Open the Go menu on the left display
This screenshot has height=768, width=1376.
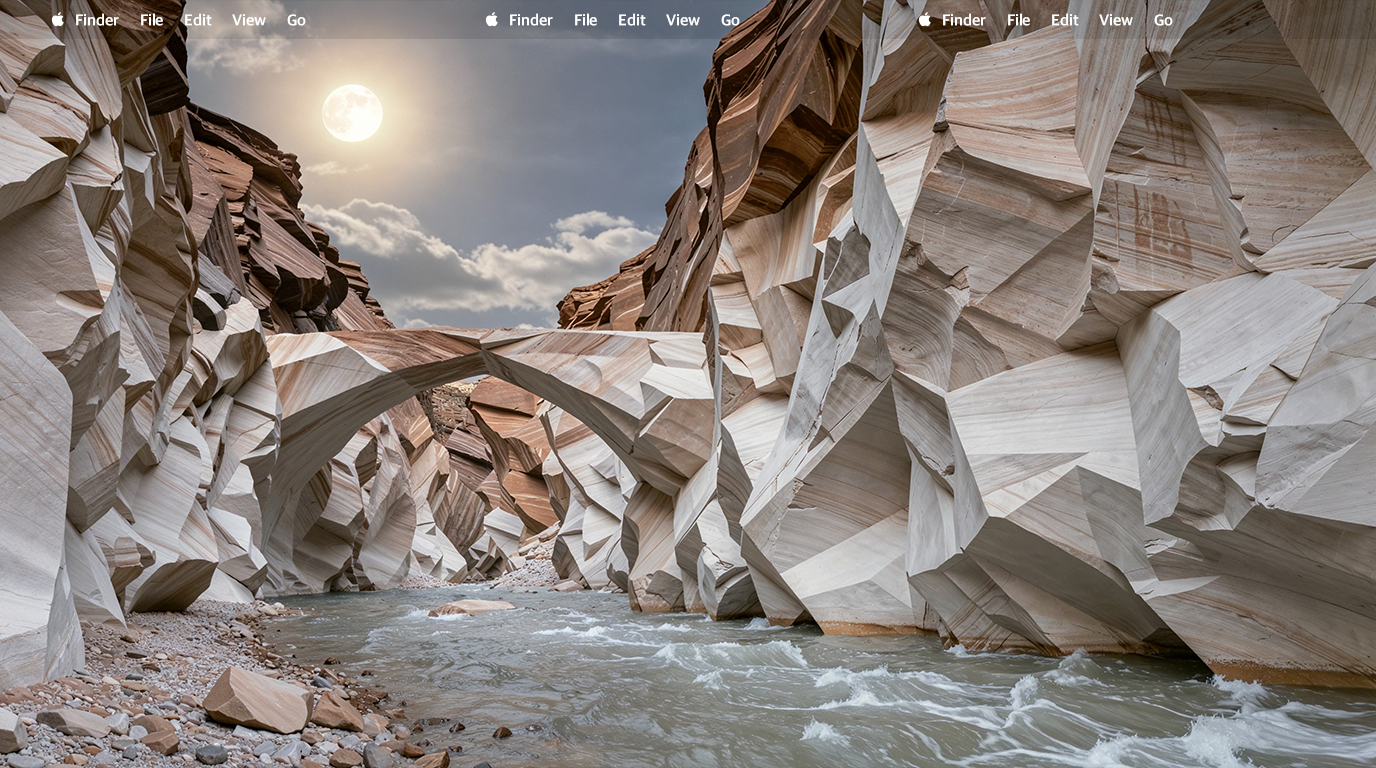coord(297,20)
